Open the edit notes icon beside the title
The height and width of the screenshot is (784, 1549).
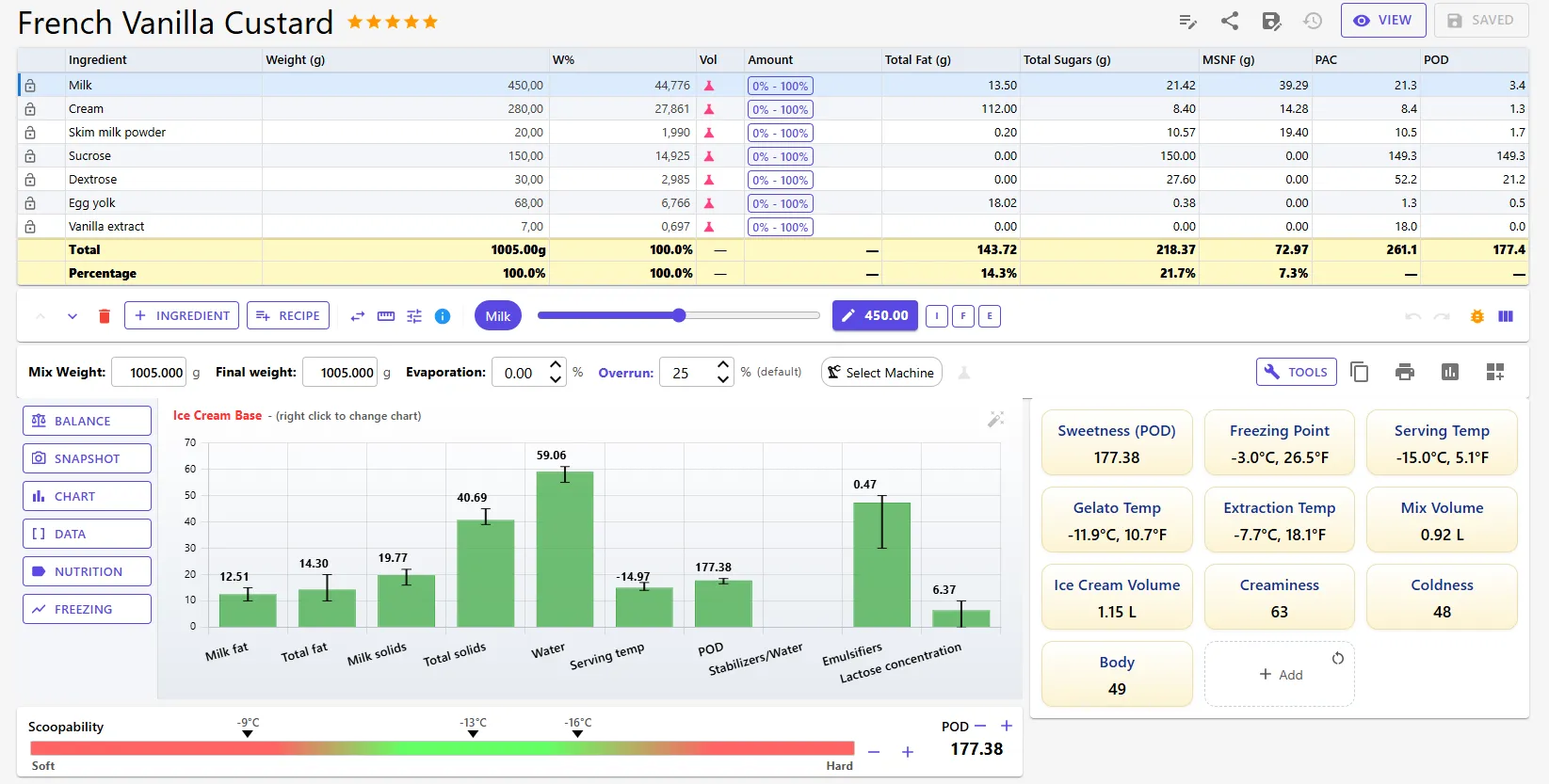[1187, 21]
